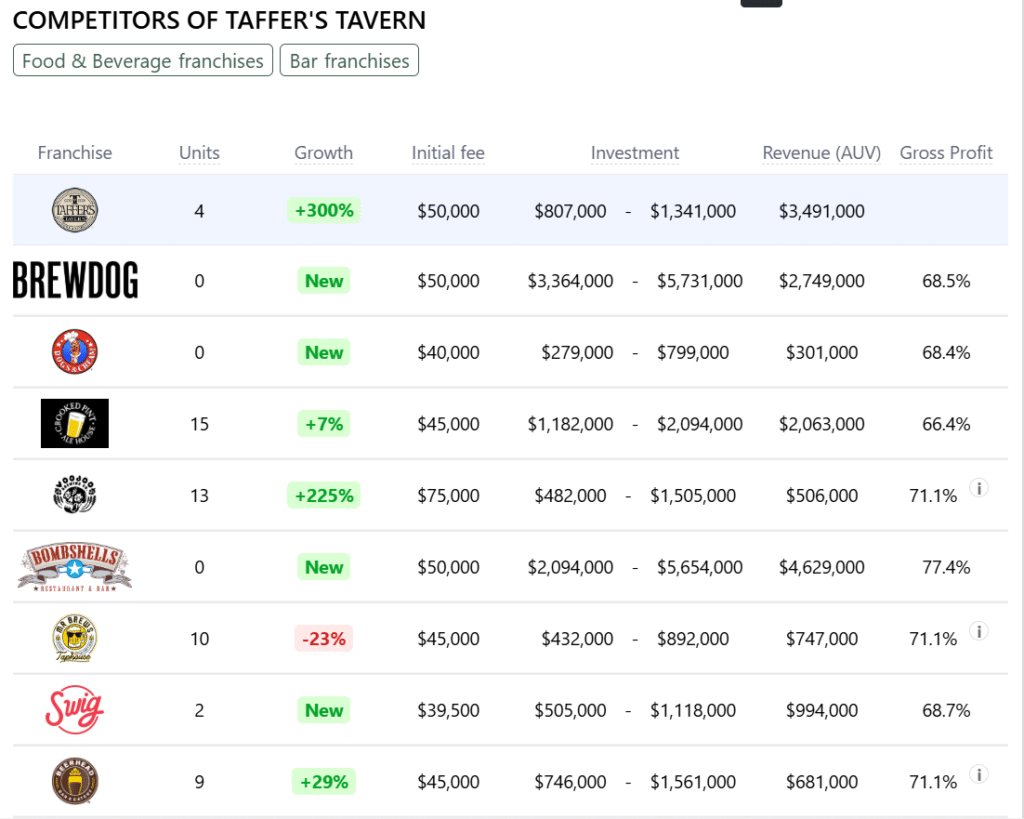The image size is (1024, 819).
Task: Sort by Revenue (AUV) column header
Action: coord(822,153)
